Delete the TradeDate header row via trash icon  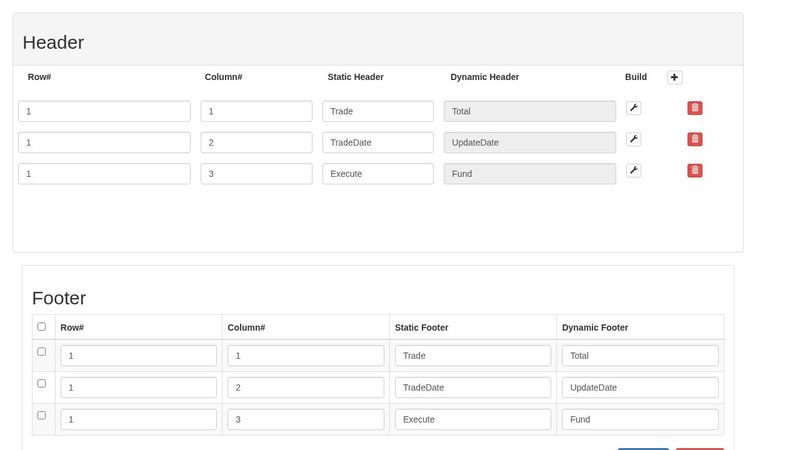pos(694,139)
